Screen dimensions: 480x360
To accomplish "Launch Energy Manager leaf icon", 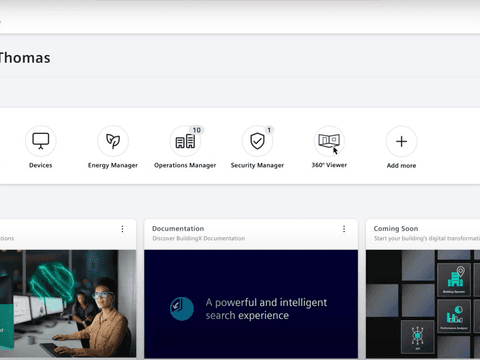I will pyautogui.click(x=113, y=141).
